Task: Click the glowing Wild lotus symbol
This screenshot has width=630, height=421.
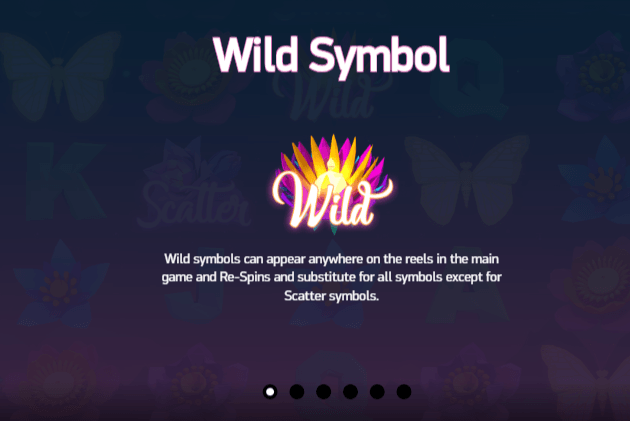Action: [x=332, y=185]
